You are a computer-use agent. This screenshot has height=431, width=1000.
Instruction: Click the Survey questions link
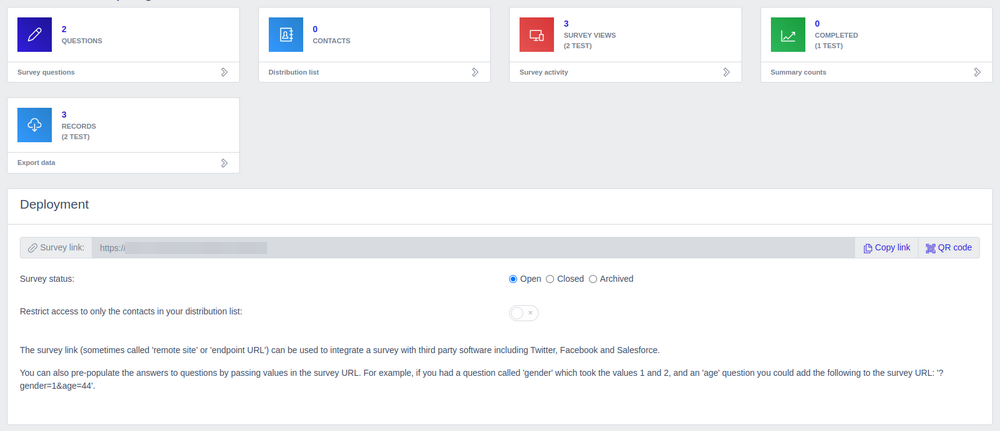(46, 72)
